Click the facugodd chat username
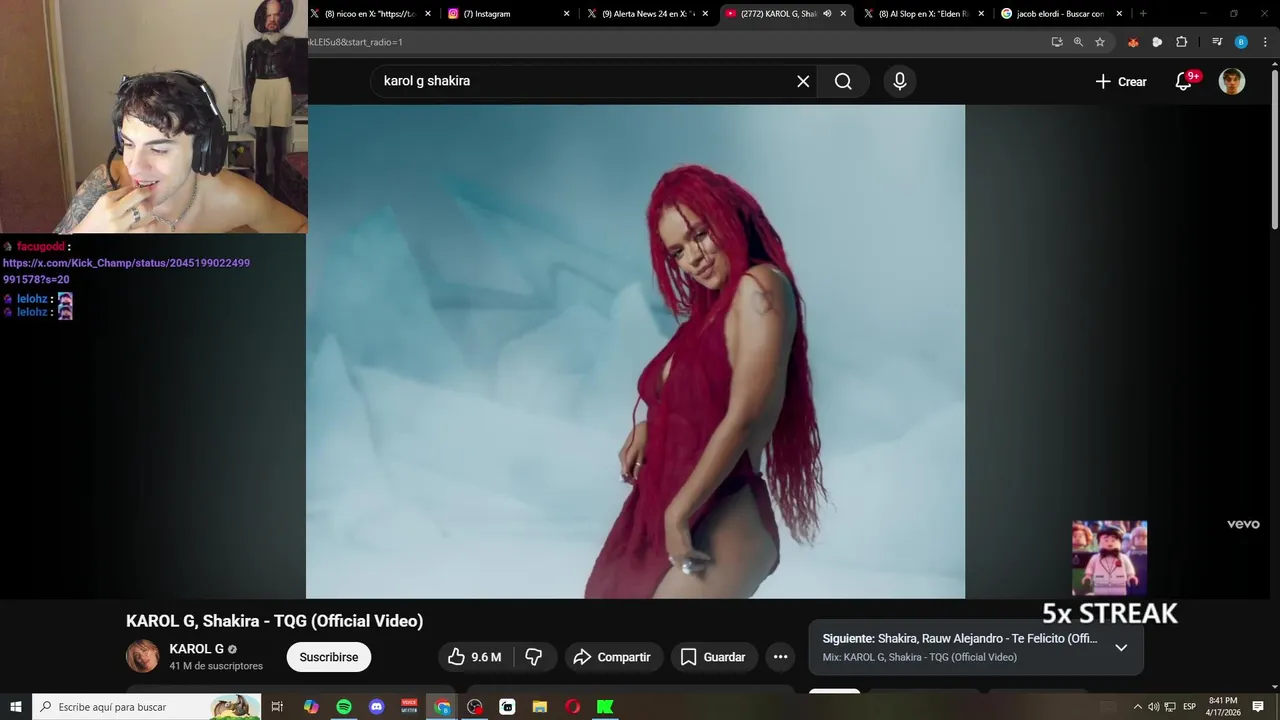This screenshot has width=1280, height=720. click(x=41, y=246)
